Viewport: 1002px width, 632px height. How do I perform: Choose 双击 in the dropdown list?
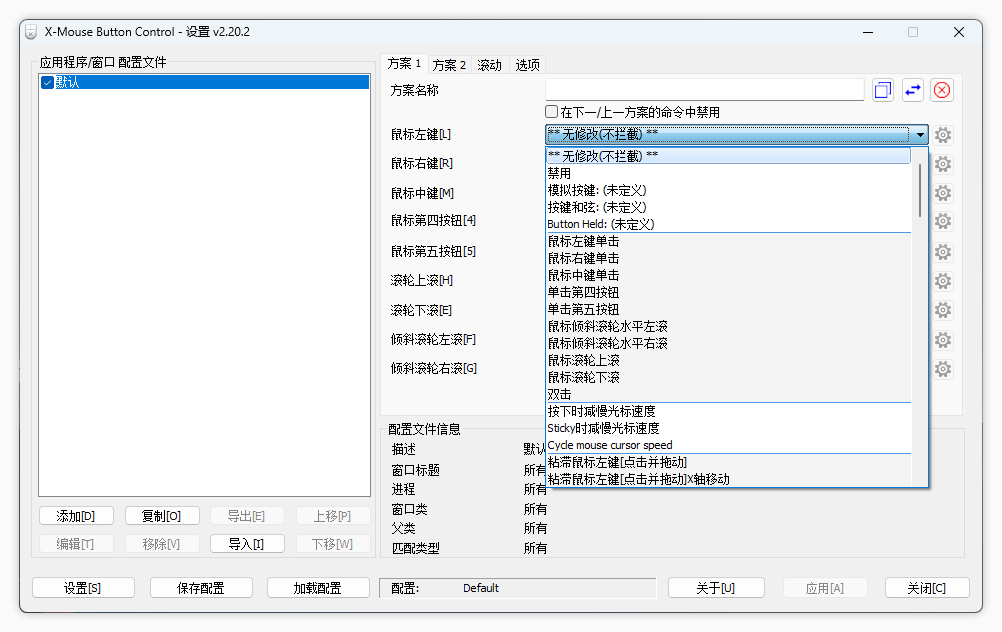coord(559,394)
